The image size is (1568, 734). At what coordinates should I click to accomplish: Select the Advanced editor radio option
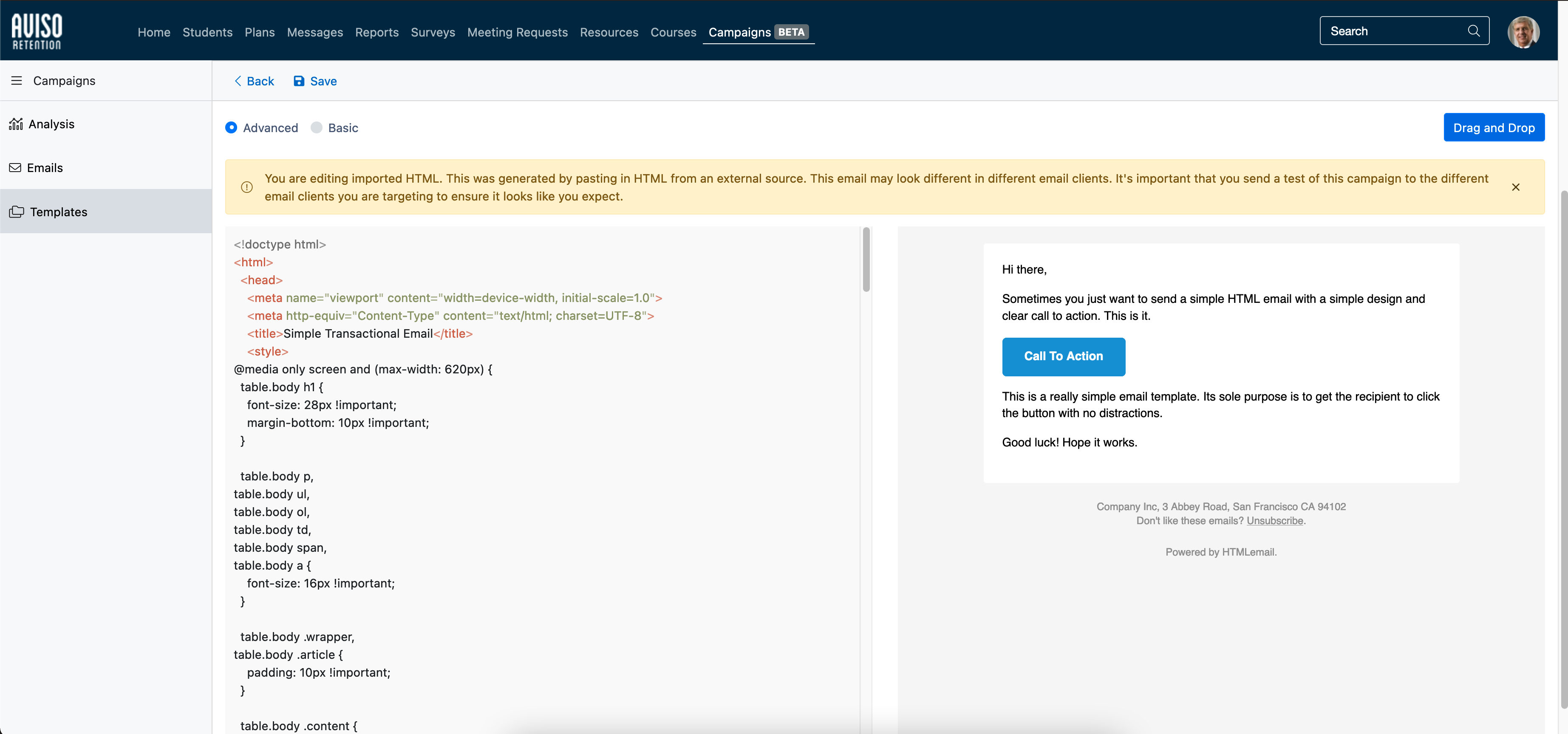231,128
